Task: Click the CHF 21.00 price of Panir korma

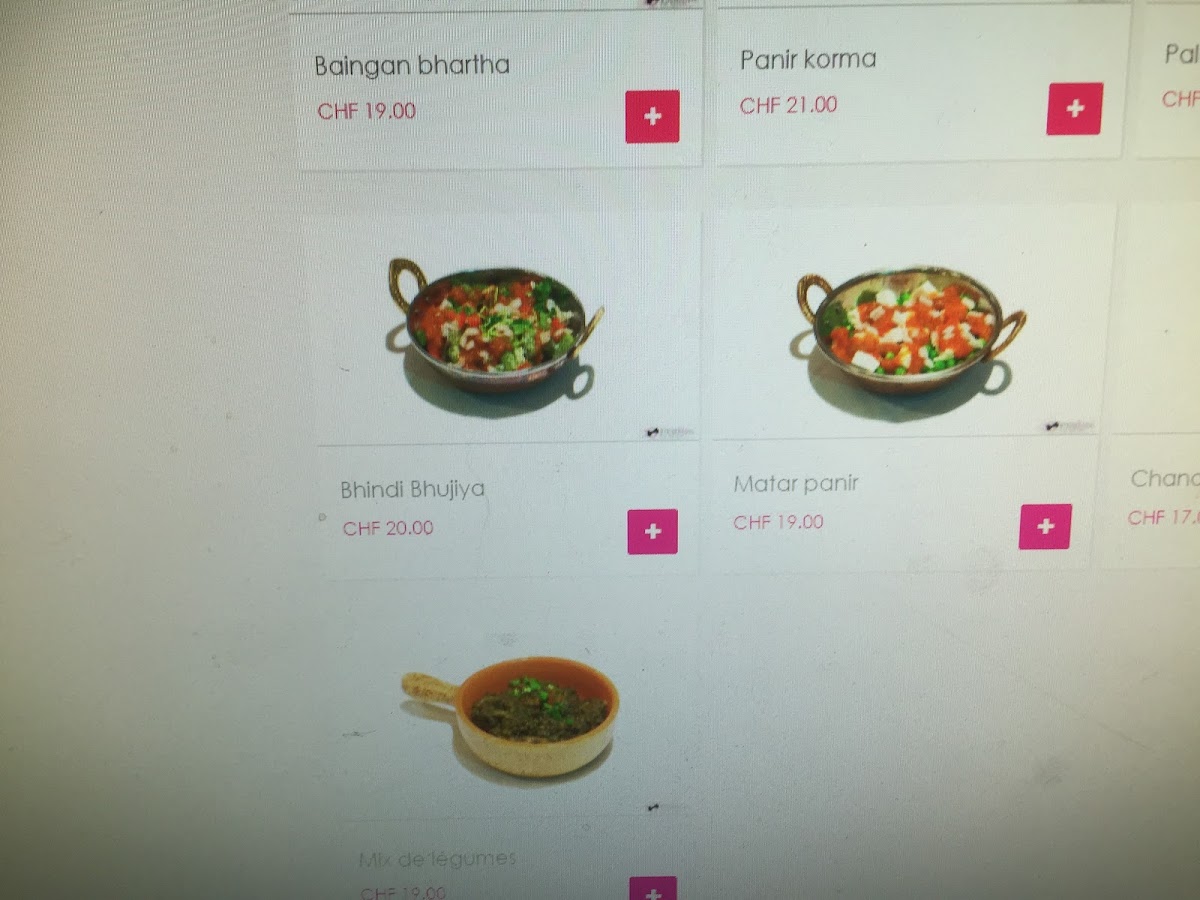Action: (788, 105)
